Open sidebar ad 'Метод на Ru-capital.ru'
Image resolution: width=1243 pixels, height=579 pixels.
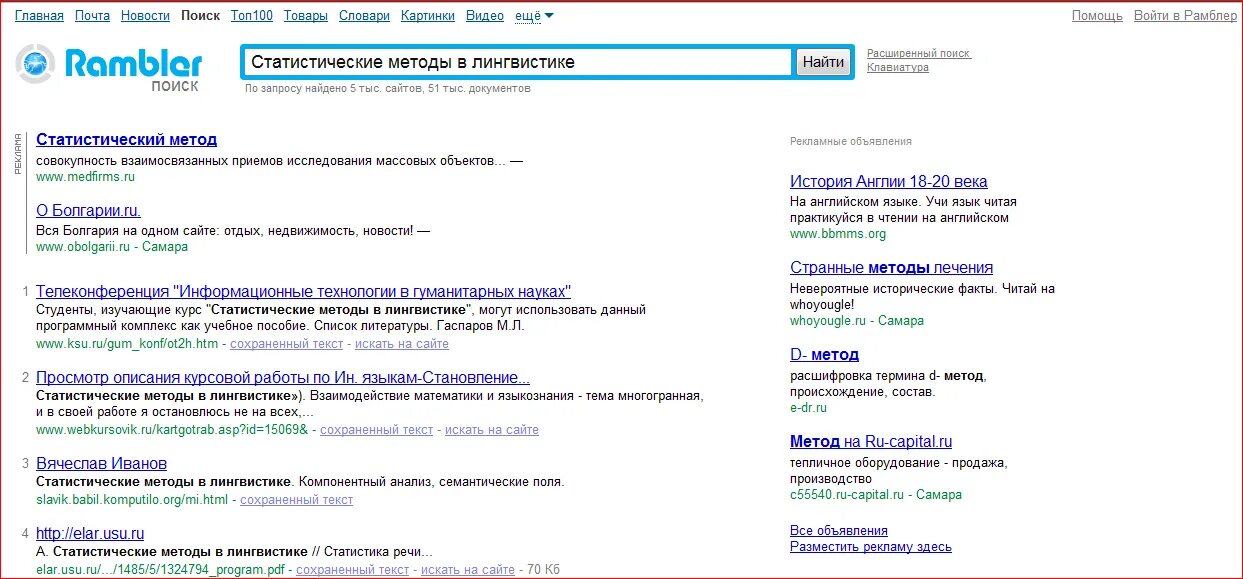pyautogui.click(x=871, y=441)
